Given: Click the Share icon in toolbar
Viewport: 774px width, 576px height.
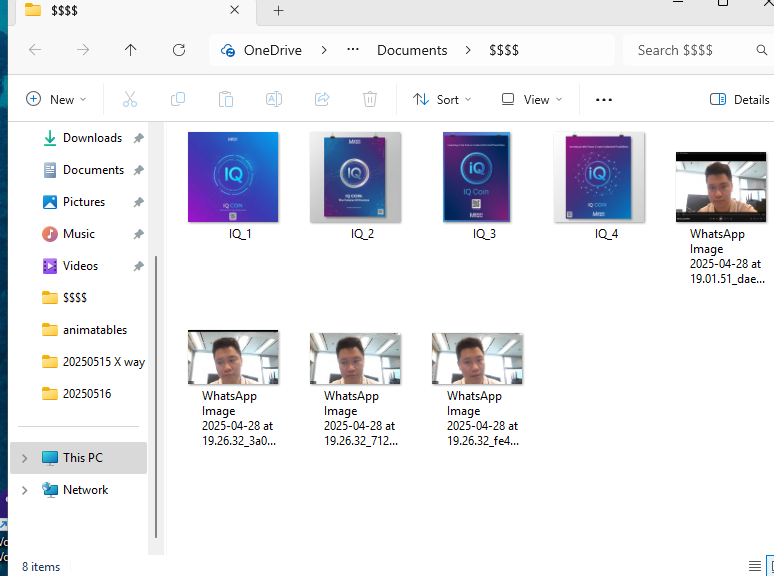Looking at the screenshot, I should (x=322, y=99).
